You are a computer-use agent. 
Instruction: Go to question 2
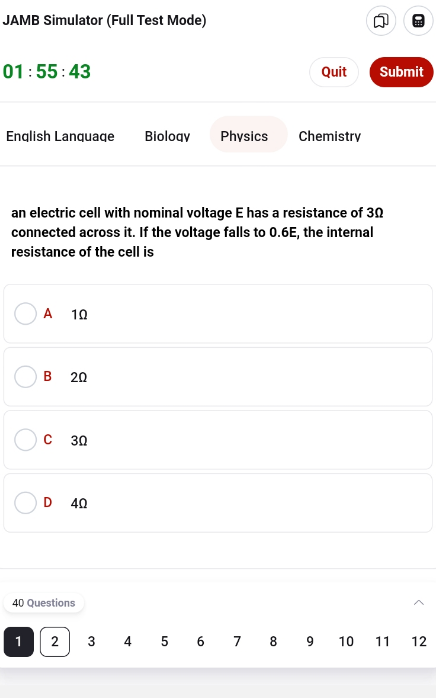click(x=55, y=641)
